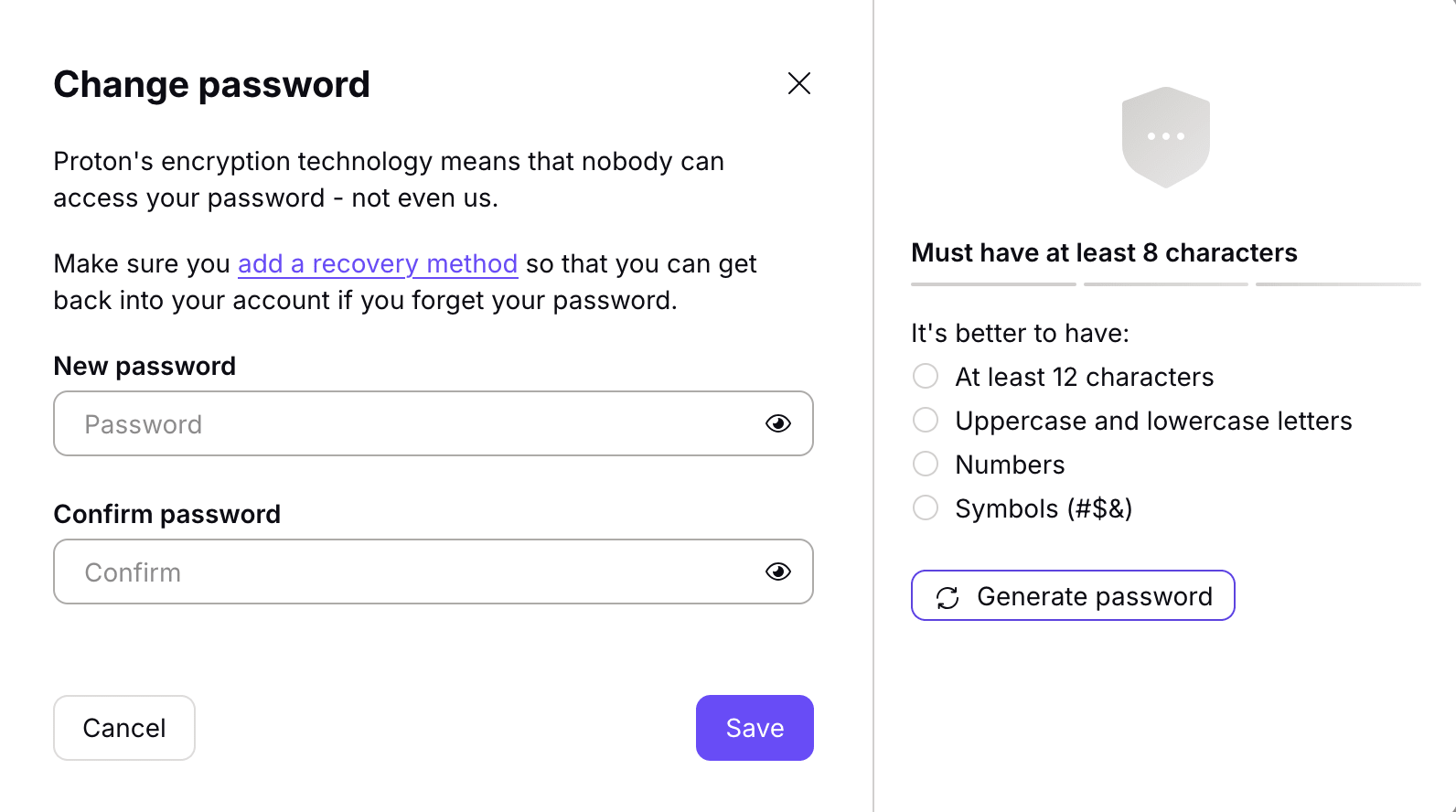Click the shield icon with three dots
Image resolution: width=1456 pixels, height=812 pixels.
click(1165, 137)
